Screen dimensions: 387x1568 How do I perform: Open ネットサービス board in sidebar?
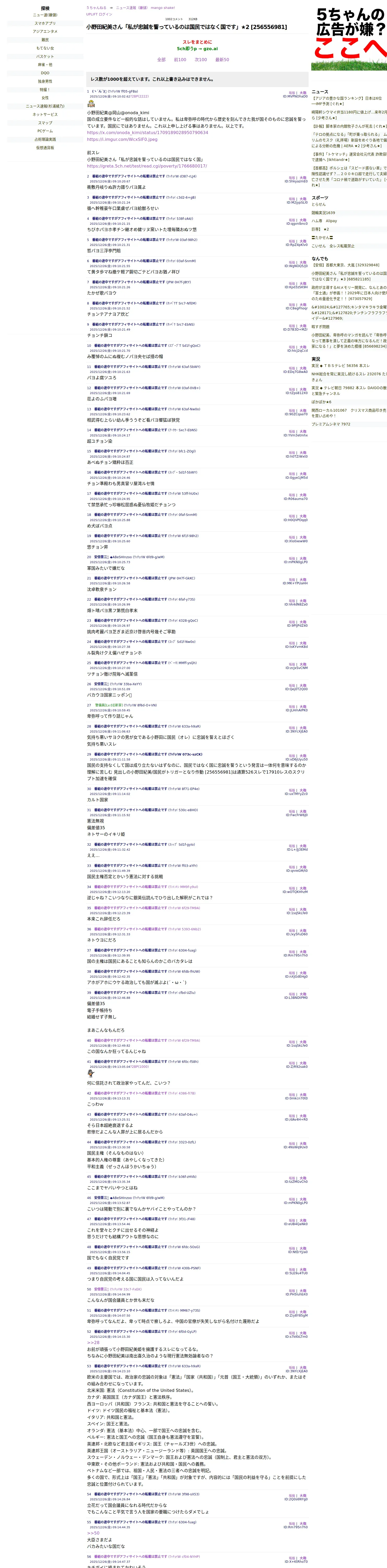point(45,114)
